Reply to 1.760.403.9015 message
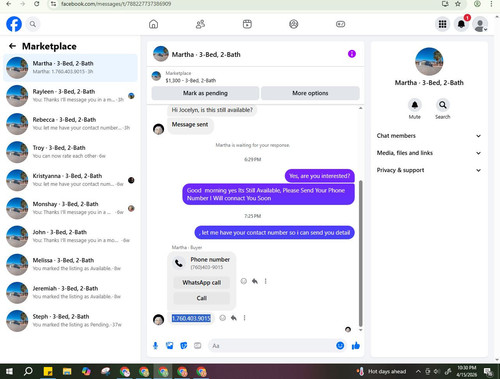The image size is (500, 379). [234, 318]
